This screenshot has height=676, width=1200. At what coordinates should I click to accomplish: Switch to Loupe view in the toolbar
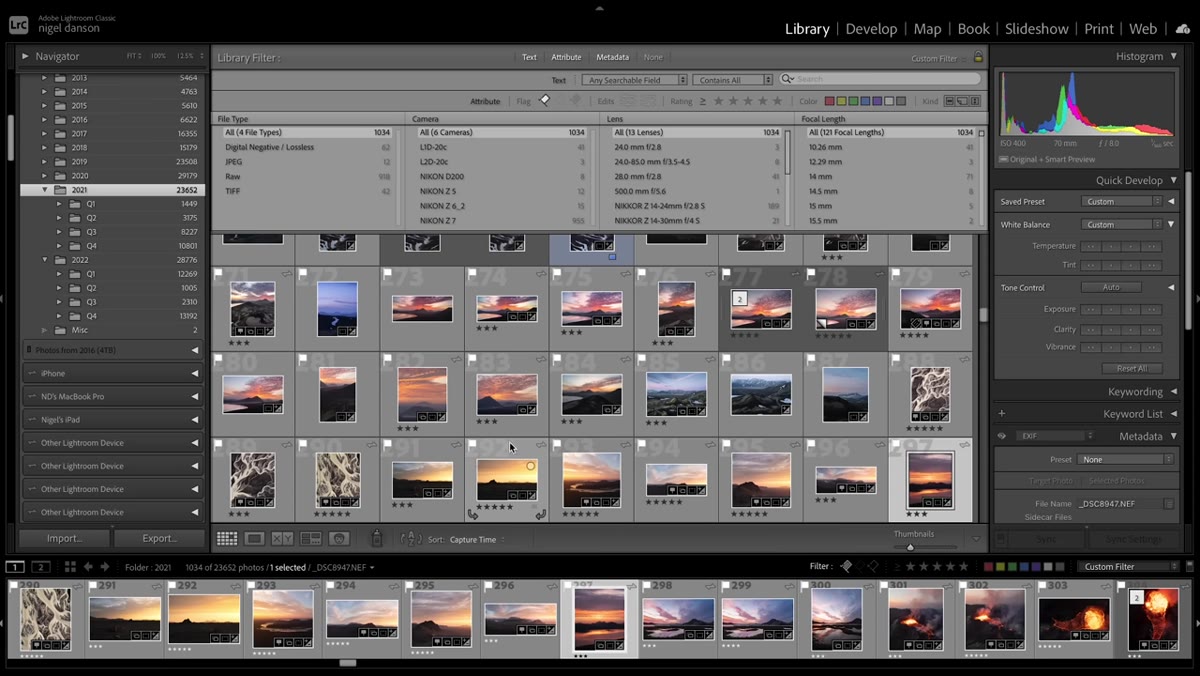pos(255,539)
